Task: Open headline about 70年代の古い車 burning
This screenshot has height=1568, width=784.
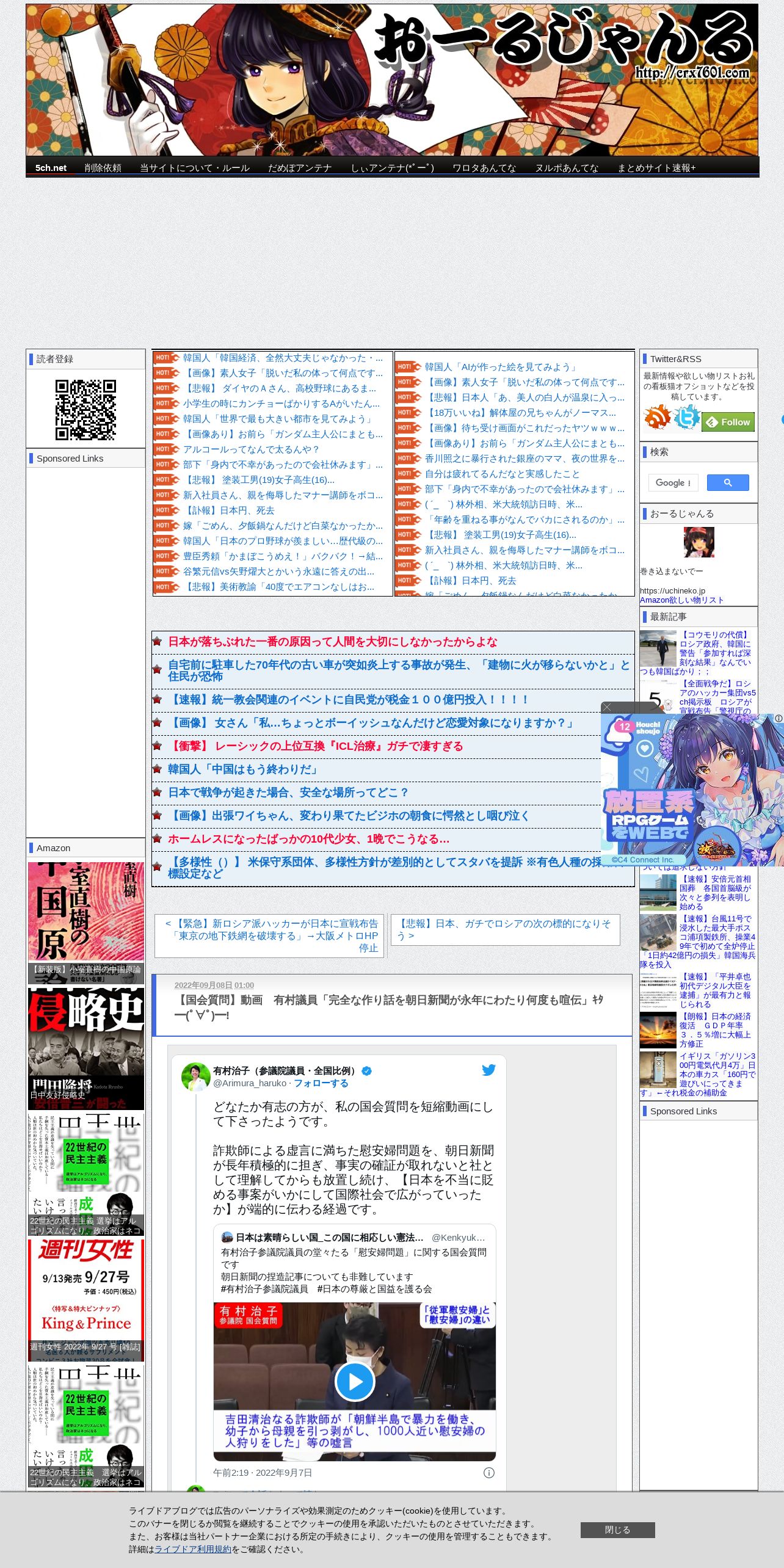Action: pyautogui.click(x=399, y=670)
